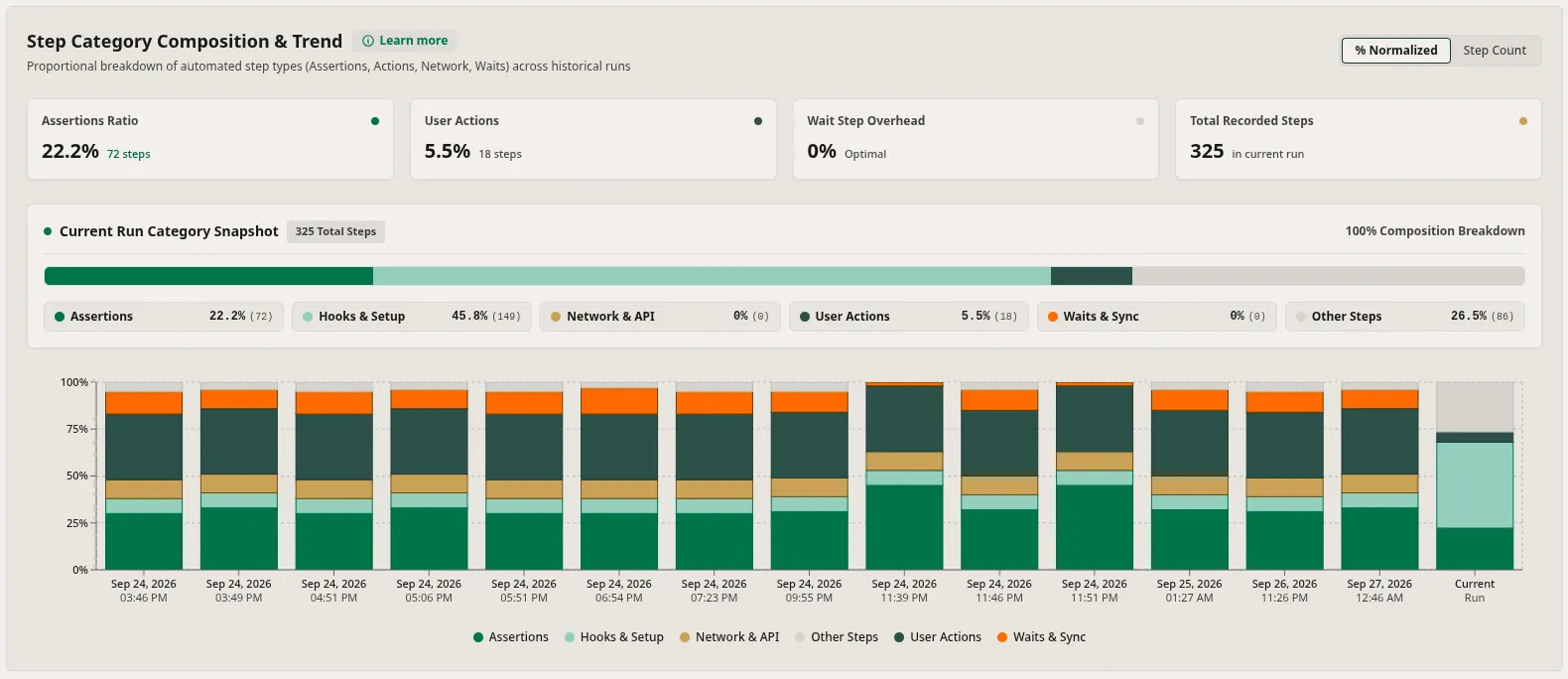
Task: Click the "Optimal" label under Wait Step Overhead
Action: coord(865,154)
